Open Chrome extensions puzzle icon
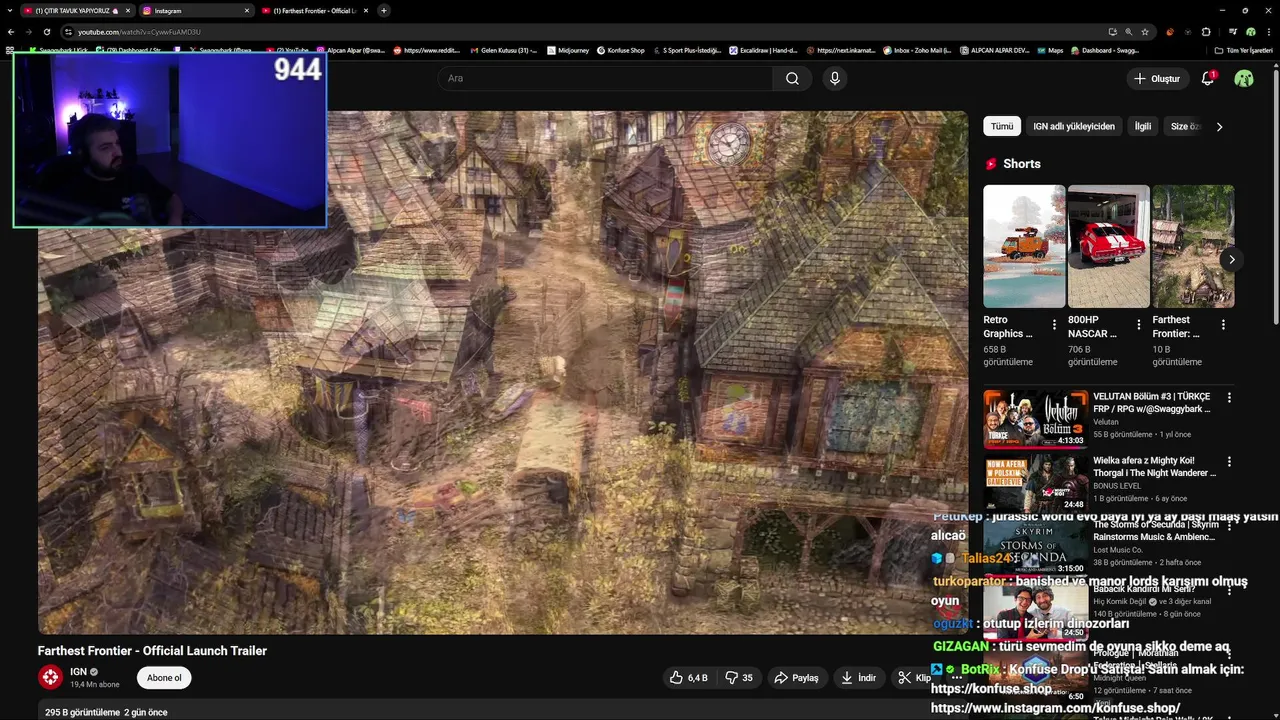Screen dimensions: 1280x720 tap(1206, 31)
